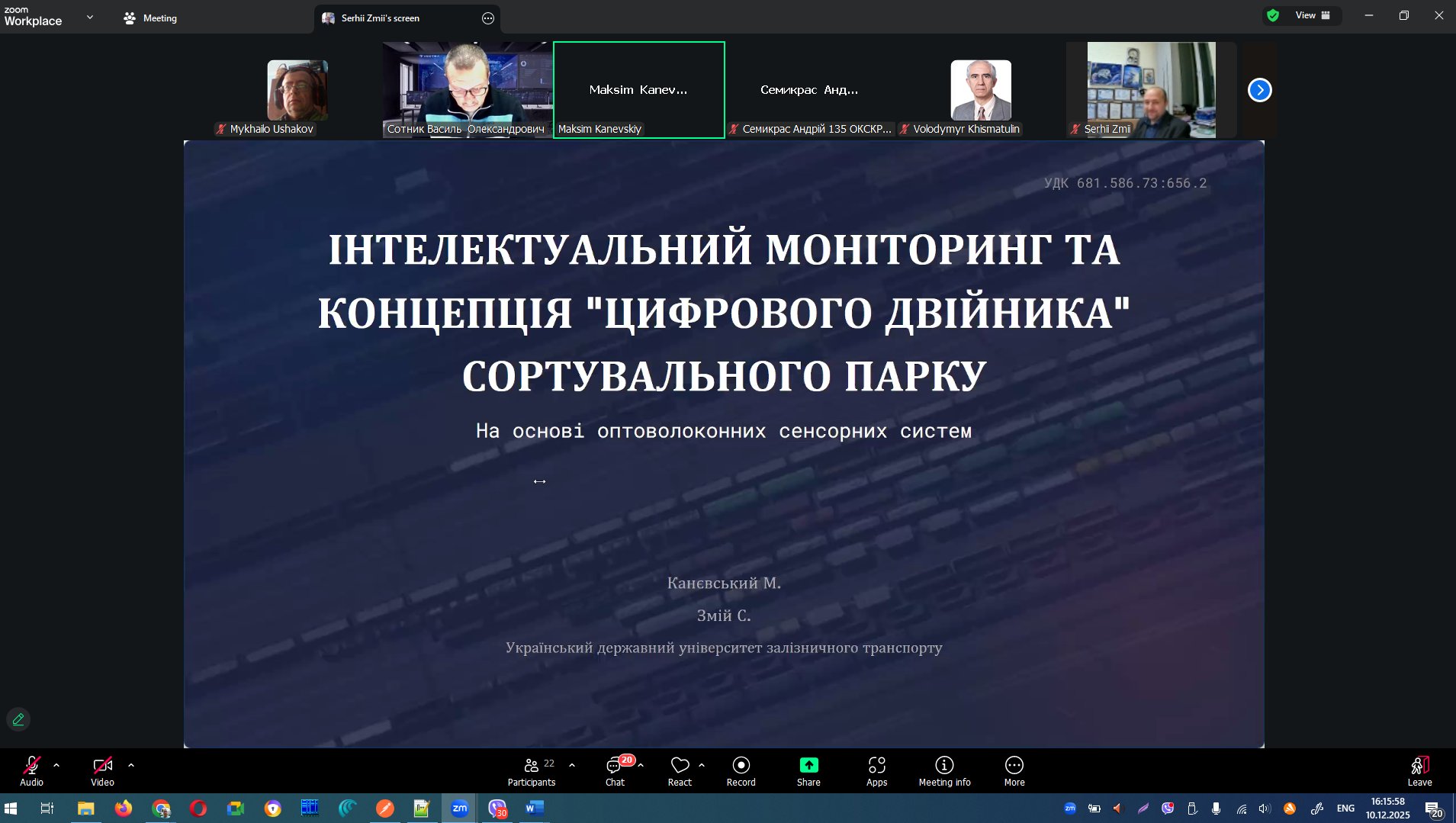Unmute microphone with Audio button
Viewport: 1456px width, 823px height.
click(31, 770)
